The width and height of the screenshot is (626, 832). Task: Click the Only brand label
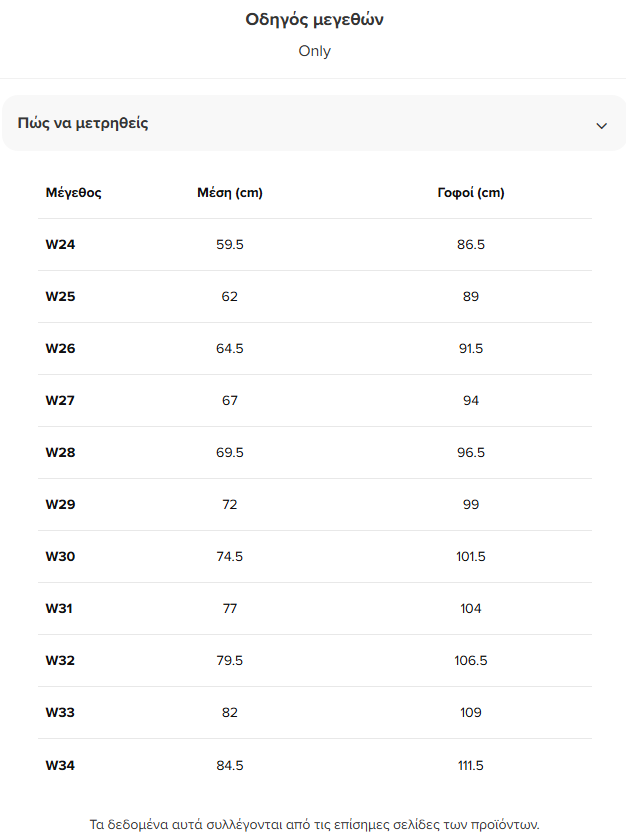pos(314,51)
